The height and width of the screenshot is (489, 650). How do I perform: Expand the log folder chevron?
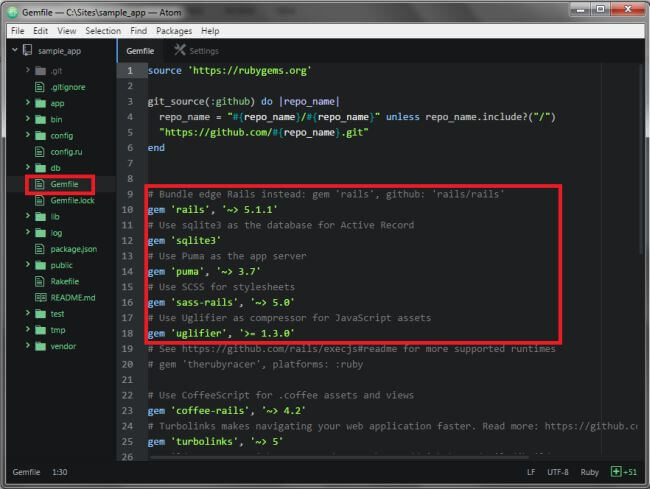[28, 232]
